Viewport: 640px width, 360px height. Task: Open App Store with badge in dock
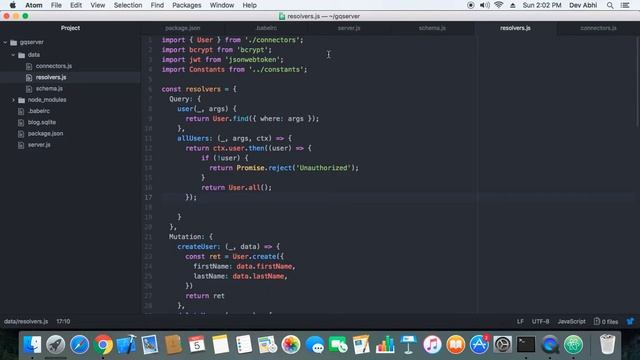[x=479, y=344]
